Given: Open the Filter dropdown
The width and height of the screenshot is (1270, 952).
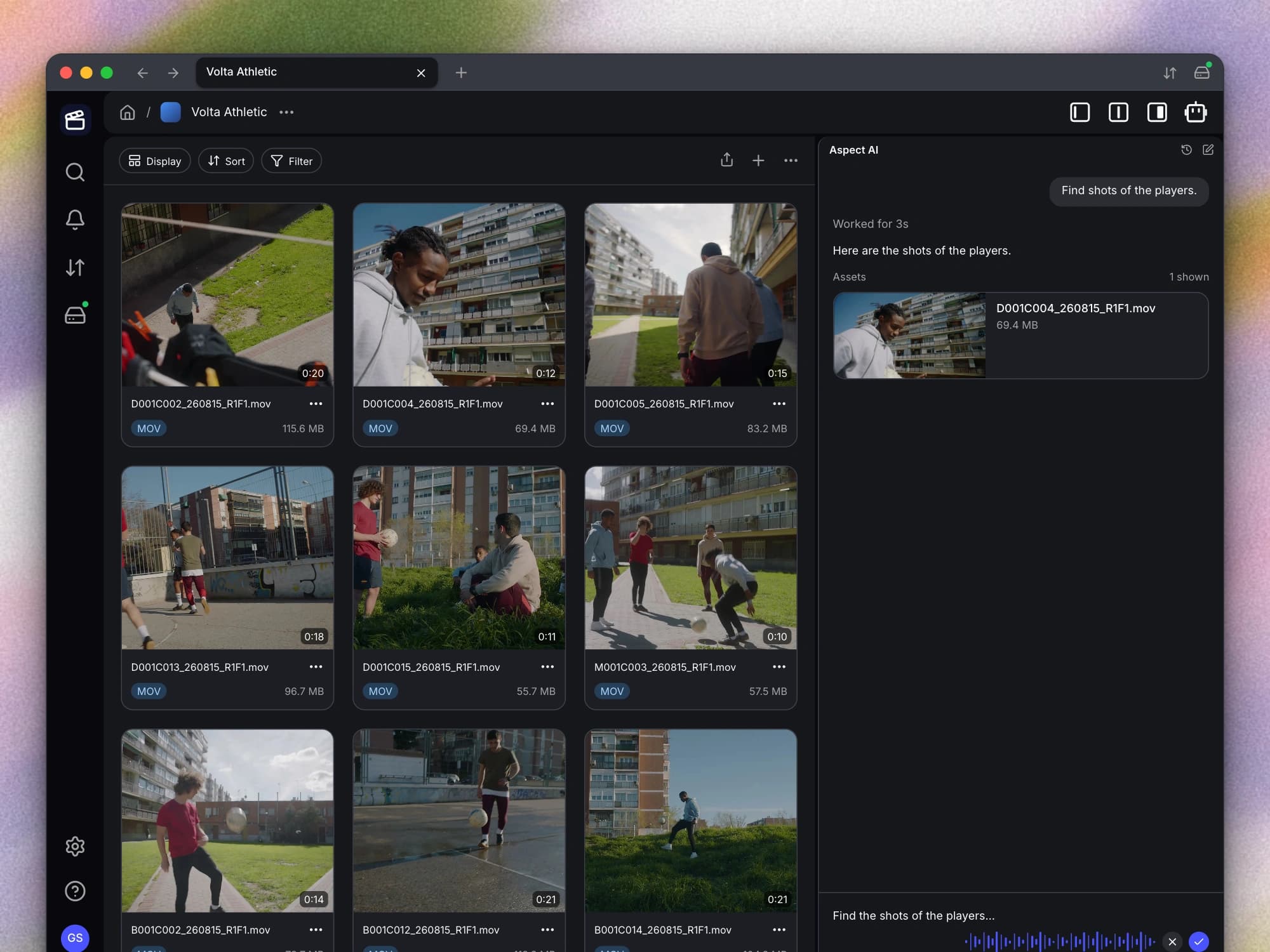Looking at the screenshot, I should [x=291, y=161].
